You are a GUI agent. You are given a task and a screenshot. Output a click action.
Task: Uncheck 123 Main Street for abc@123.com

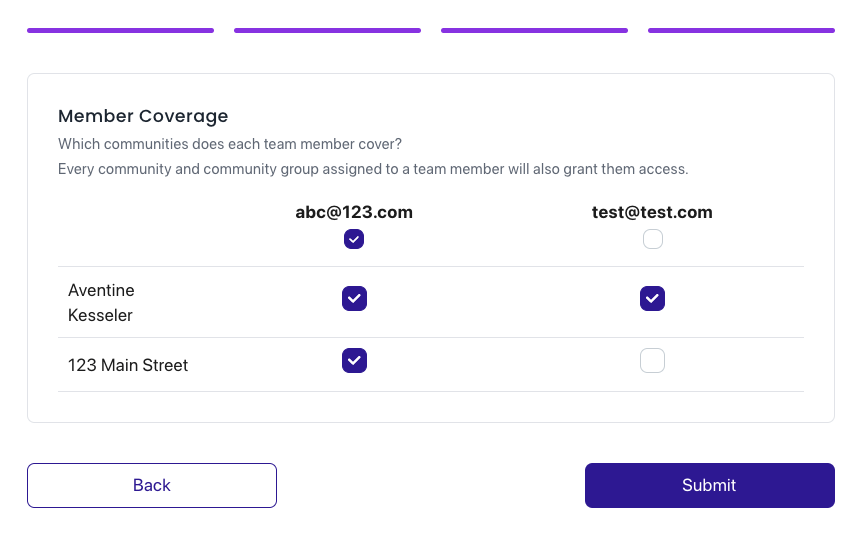[x=355, y=361]
